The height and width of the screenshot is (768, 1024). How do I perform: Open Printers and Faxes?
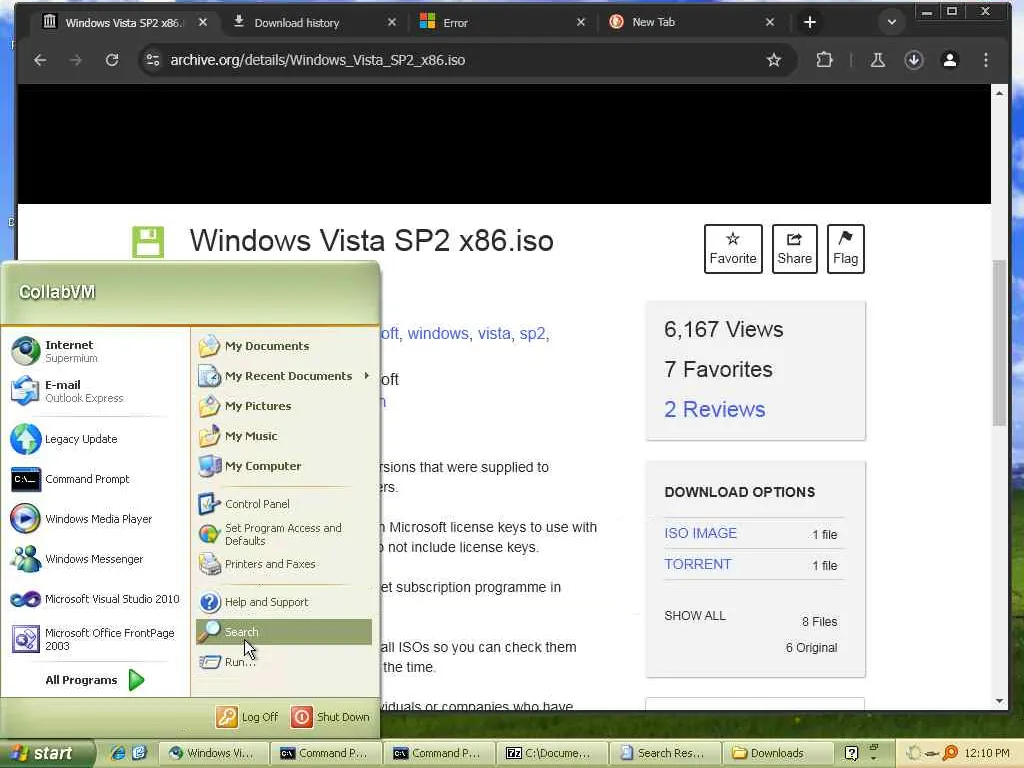[x=283, y=564]
